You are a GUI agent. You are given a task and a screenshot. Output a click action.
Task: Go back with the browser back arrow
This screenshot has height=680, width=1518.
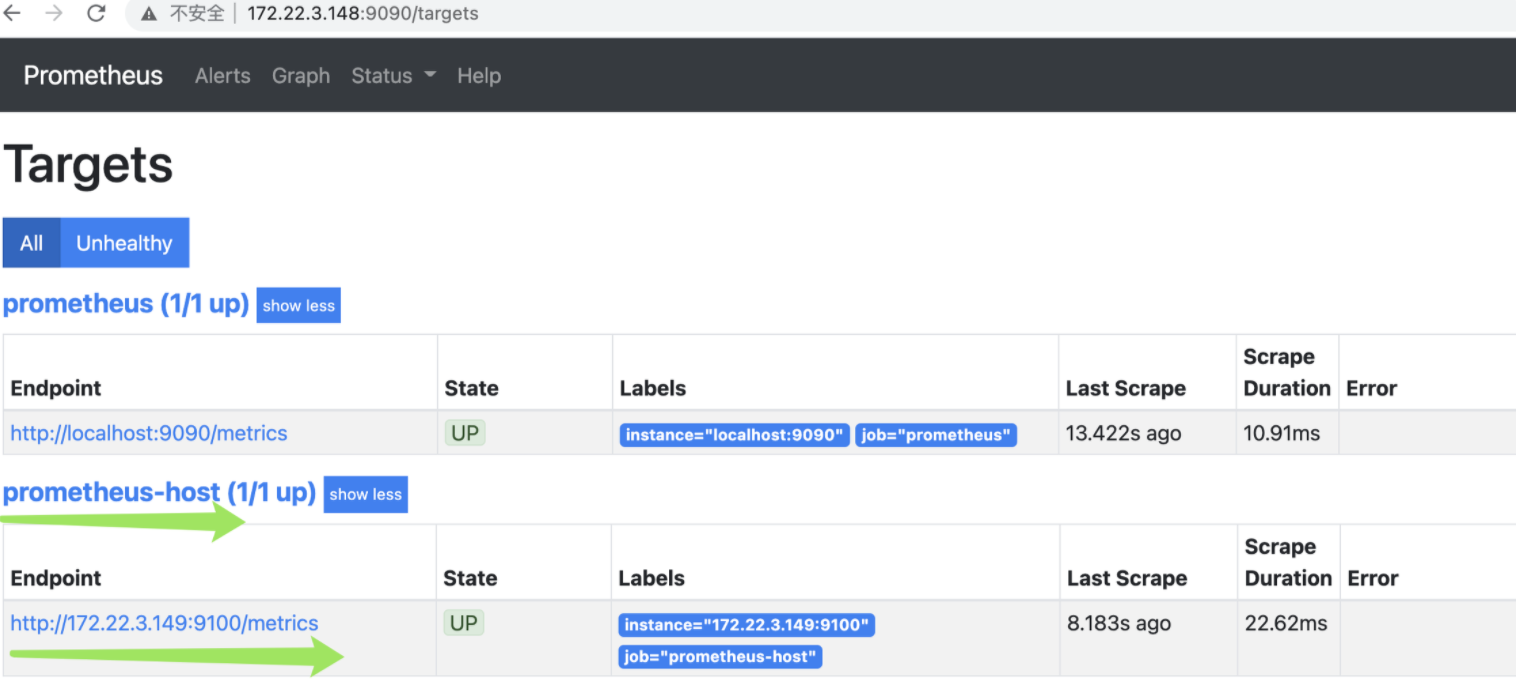click(13, 13)
